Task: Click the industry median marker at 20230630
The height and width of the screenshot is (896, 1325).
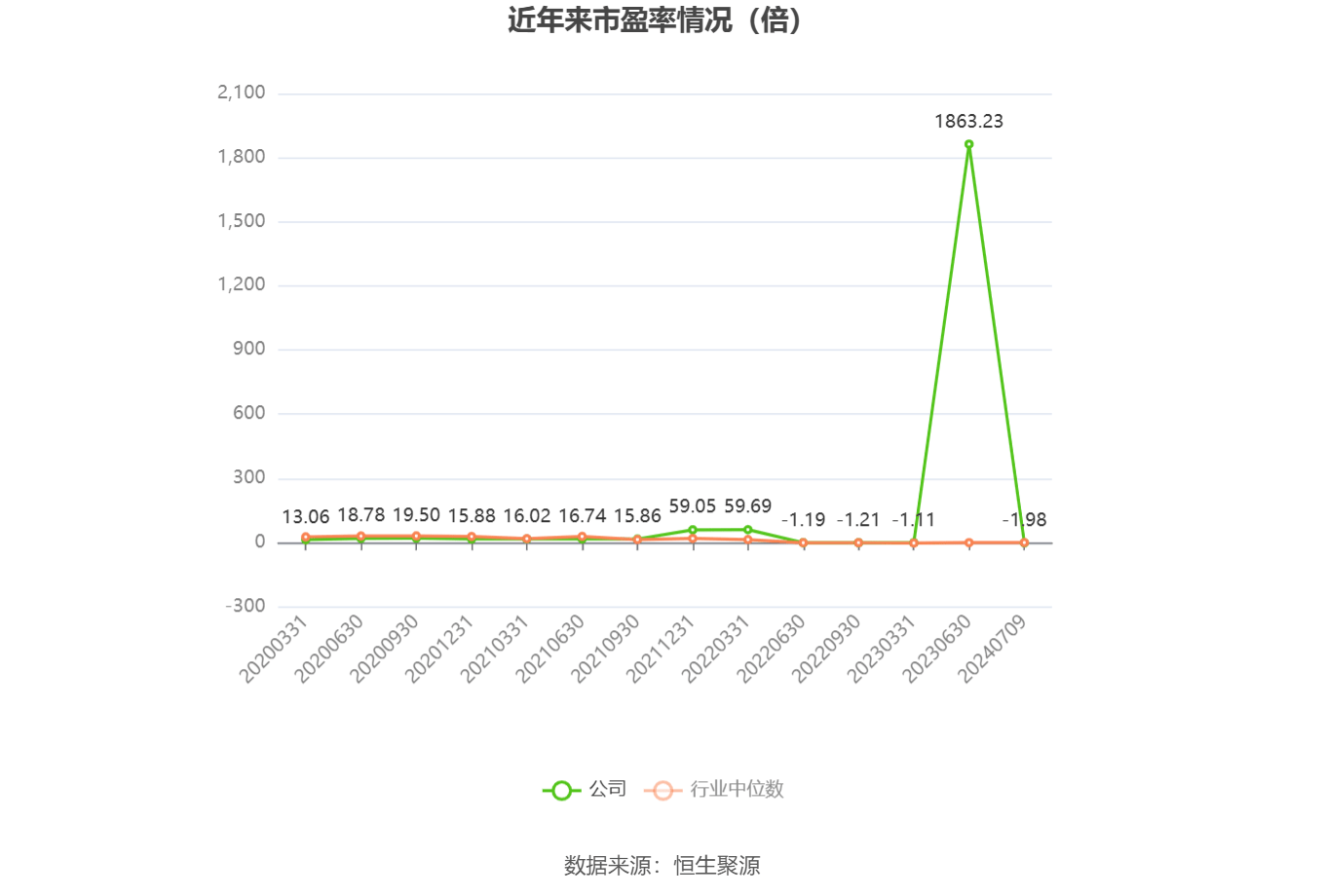Action: pyautogui.click(x=967, y=542)
